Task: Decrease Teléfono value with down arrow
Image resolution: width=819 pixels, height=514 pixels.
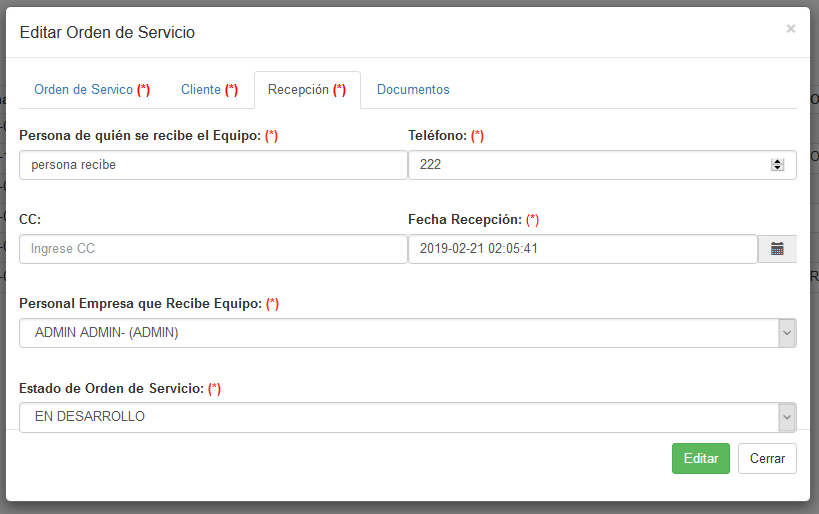Action: tap(777, 169)
